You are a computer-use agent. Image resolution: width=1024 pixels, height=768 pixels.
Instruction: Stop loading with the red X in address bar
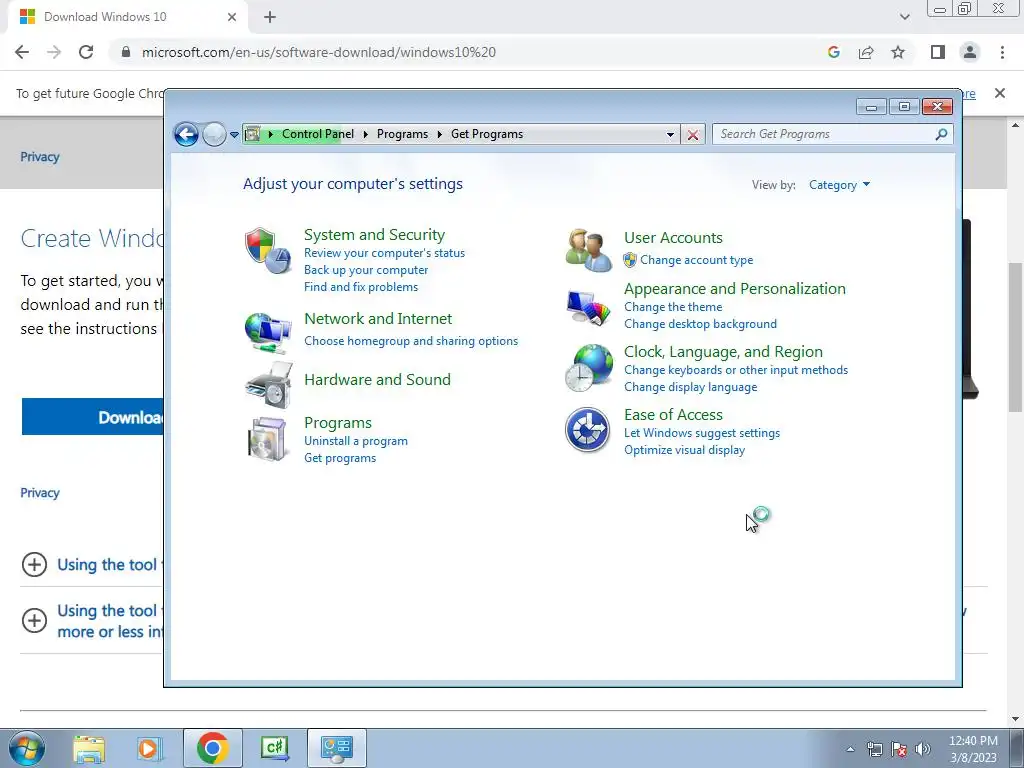tap(692, 135)
